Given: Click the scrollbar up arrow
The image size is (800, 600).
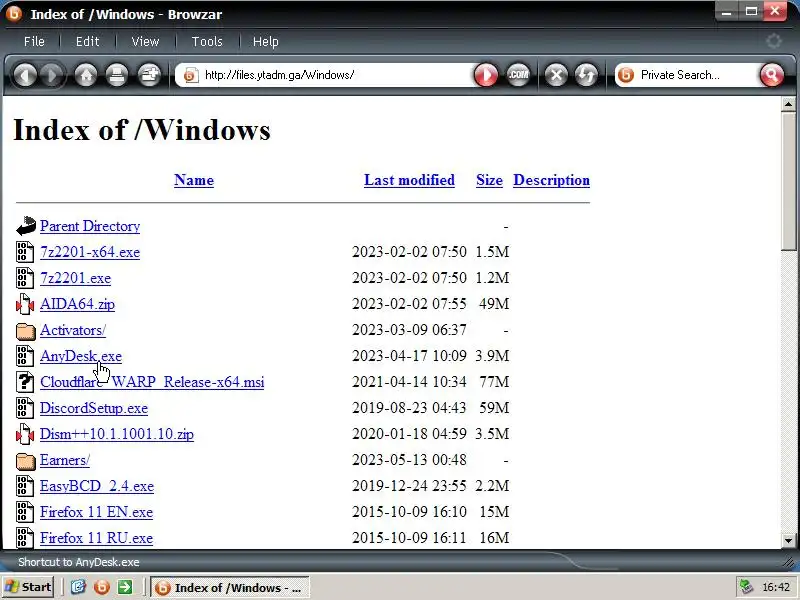Looking at the screenshot, I should coord(788,105).
